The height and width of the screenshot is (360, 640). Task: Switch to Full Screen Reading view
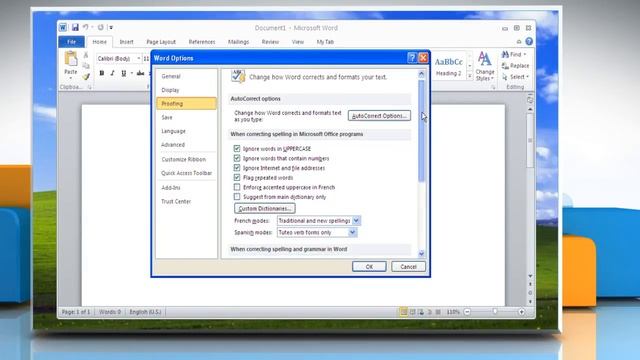[412, 312]
